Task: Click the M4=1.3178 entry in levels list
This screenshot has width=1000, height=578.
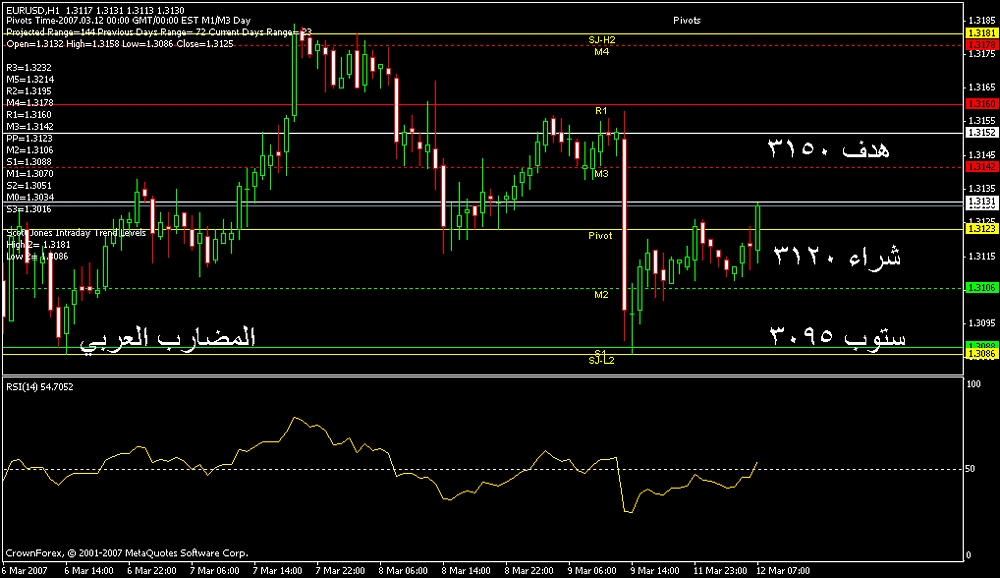Action: [x=30, y=103]
